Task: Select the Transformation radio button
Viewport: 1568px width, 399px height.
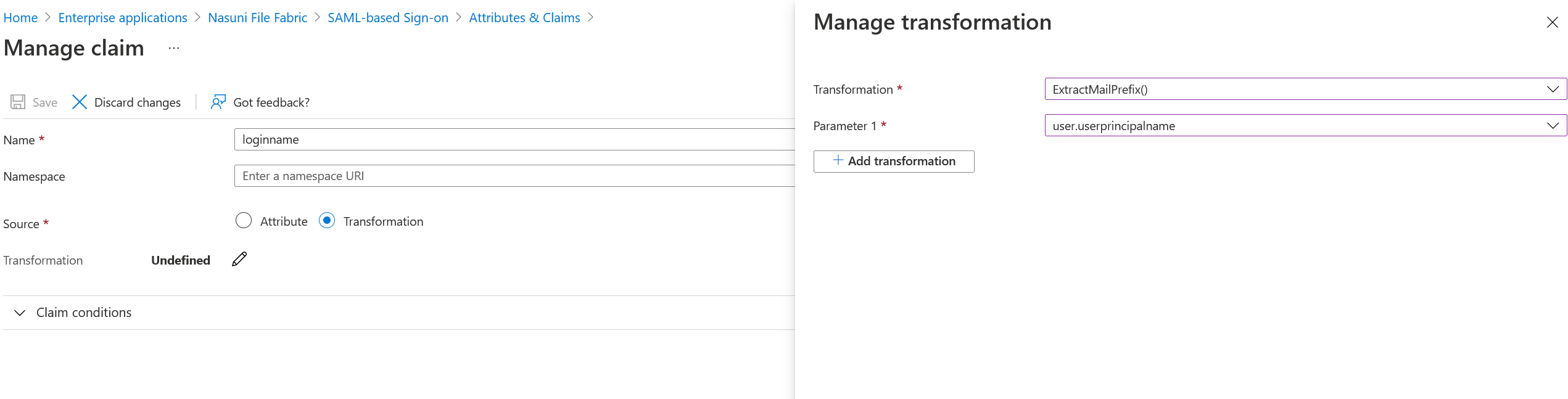Action: pos(327,221)
